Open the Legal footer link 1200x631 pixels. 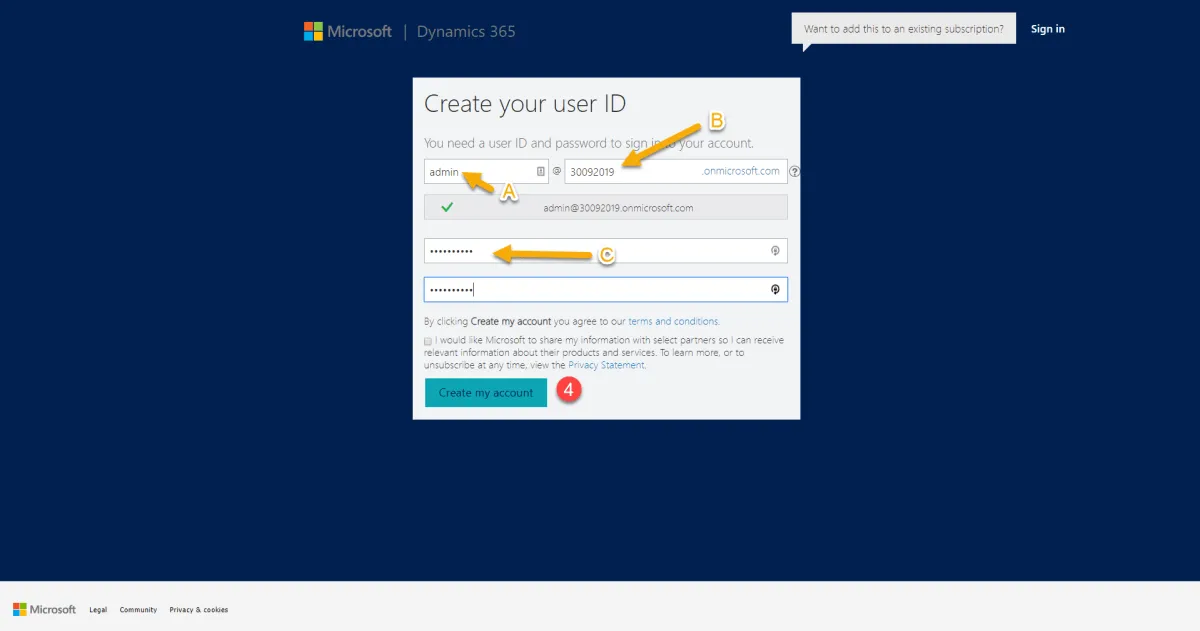pos(98,610)
